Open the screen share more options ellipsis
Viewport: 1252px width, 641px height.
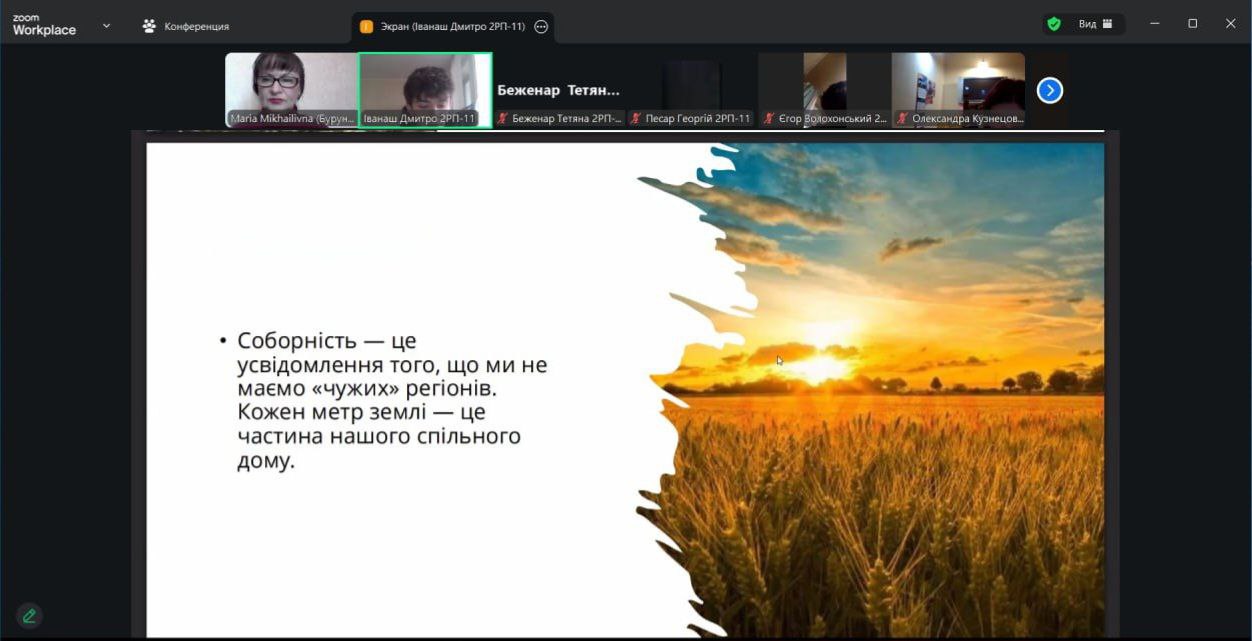pos(541,27)
